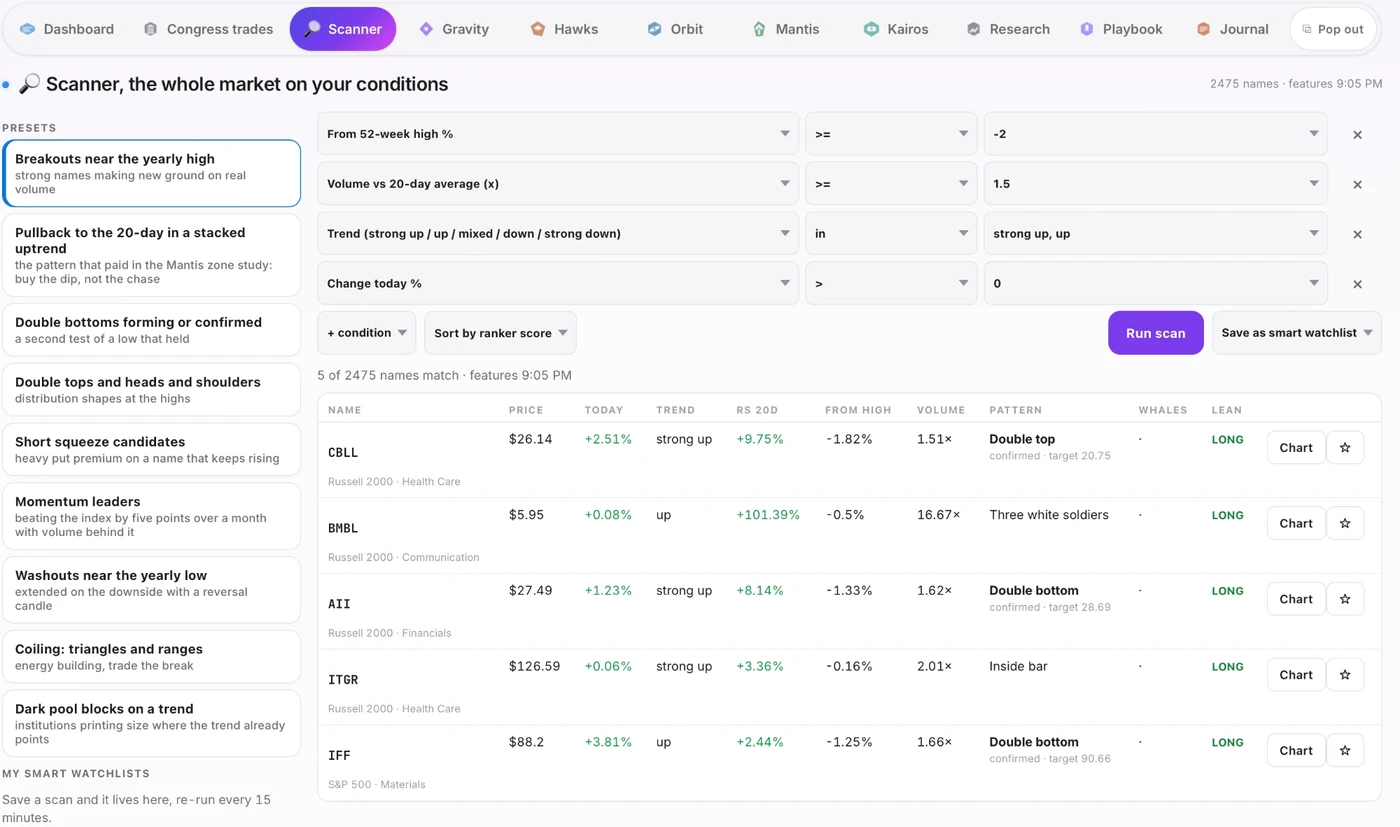
Task: Pick the Dark pool blocks on a trend preset
Action: [151, 724]
